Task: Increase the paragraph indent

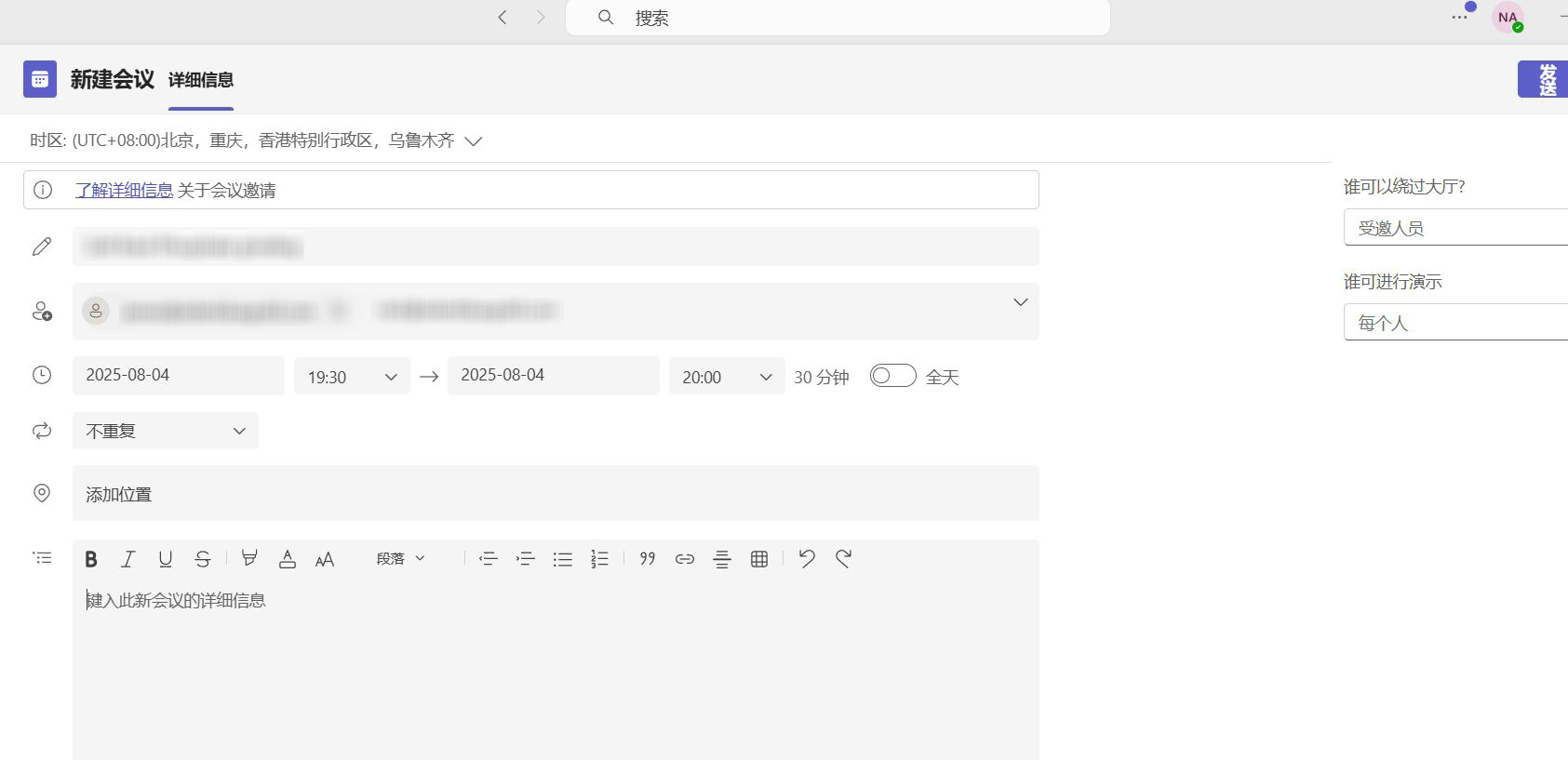Action: [526, 559]
